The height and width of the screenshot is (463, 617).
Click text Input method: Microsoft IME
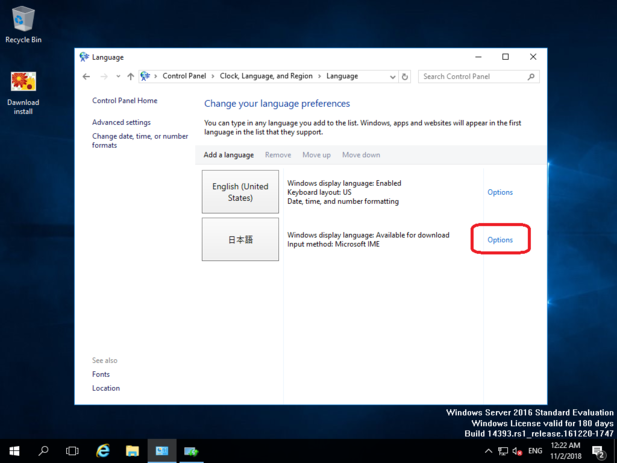(x=333, y=244)
